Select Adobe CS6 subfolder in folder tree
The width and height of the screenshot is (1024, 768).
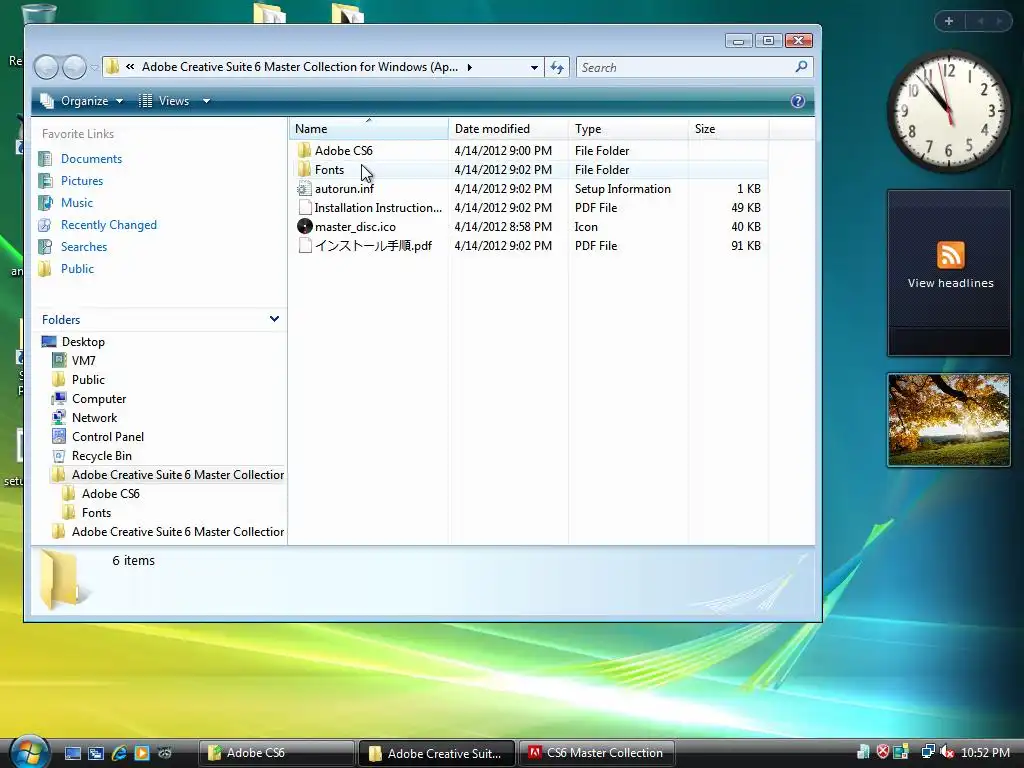pos(110,494)
